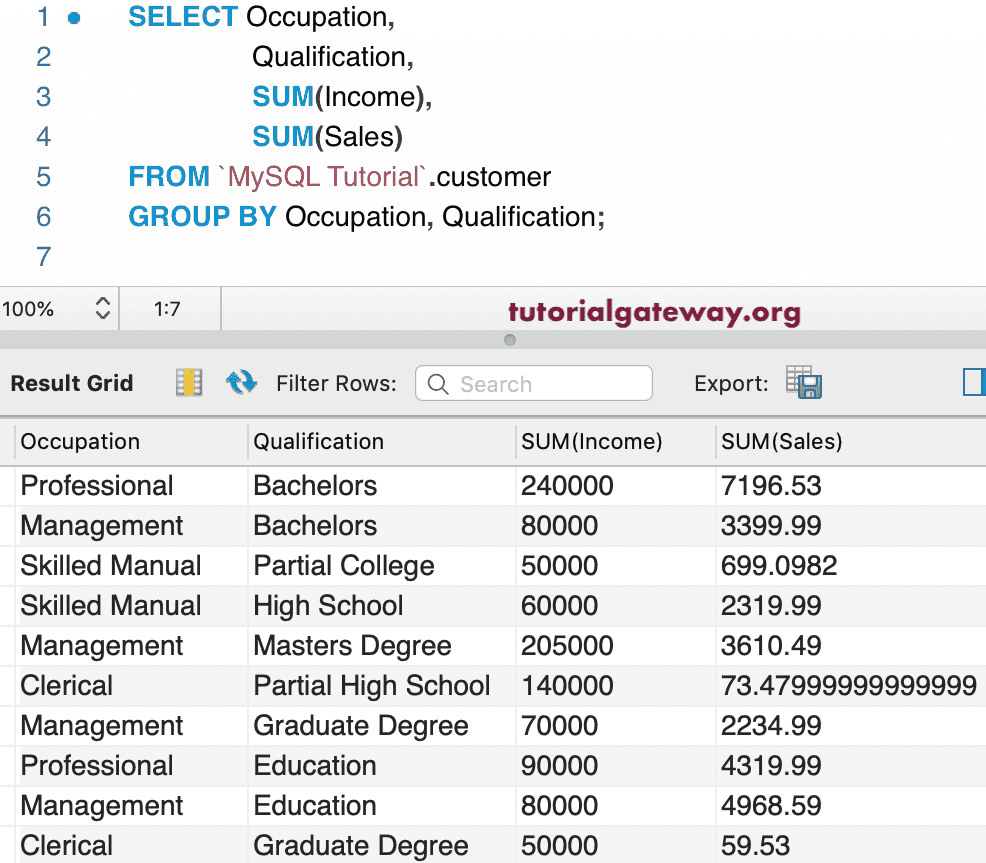Click line number 6 in the SQL editor
986x863 pixels.
point(43,216)
